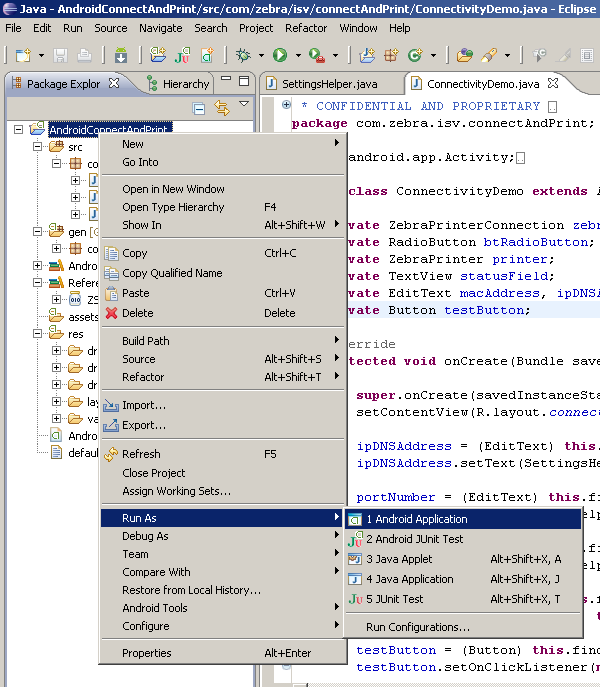This screenshot has width=600, height=687.
Task: Select '1 Android Application' from Run As submenu
Action: pos(416,519)
